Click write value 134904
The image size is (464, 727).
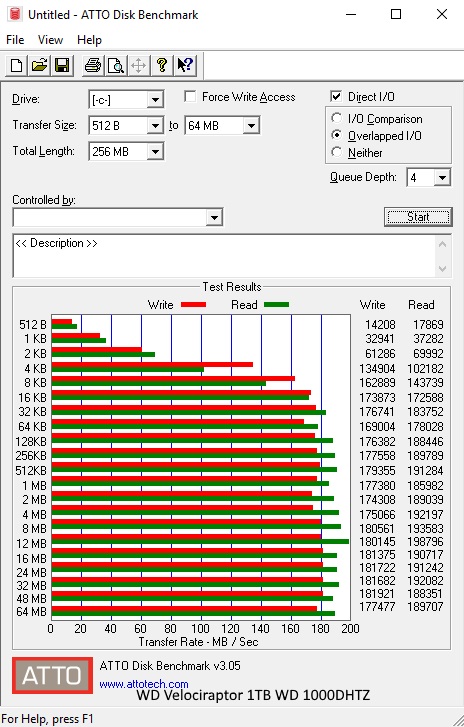pyautogui.click(x=377, y=369)
